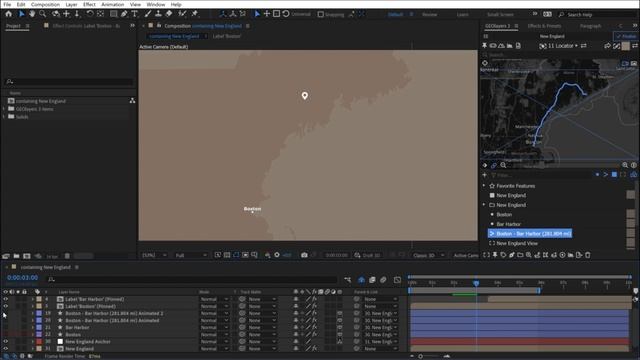Hide the New England Anchor layer
640x360 pixels.
click(x=5, y=342)
